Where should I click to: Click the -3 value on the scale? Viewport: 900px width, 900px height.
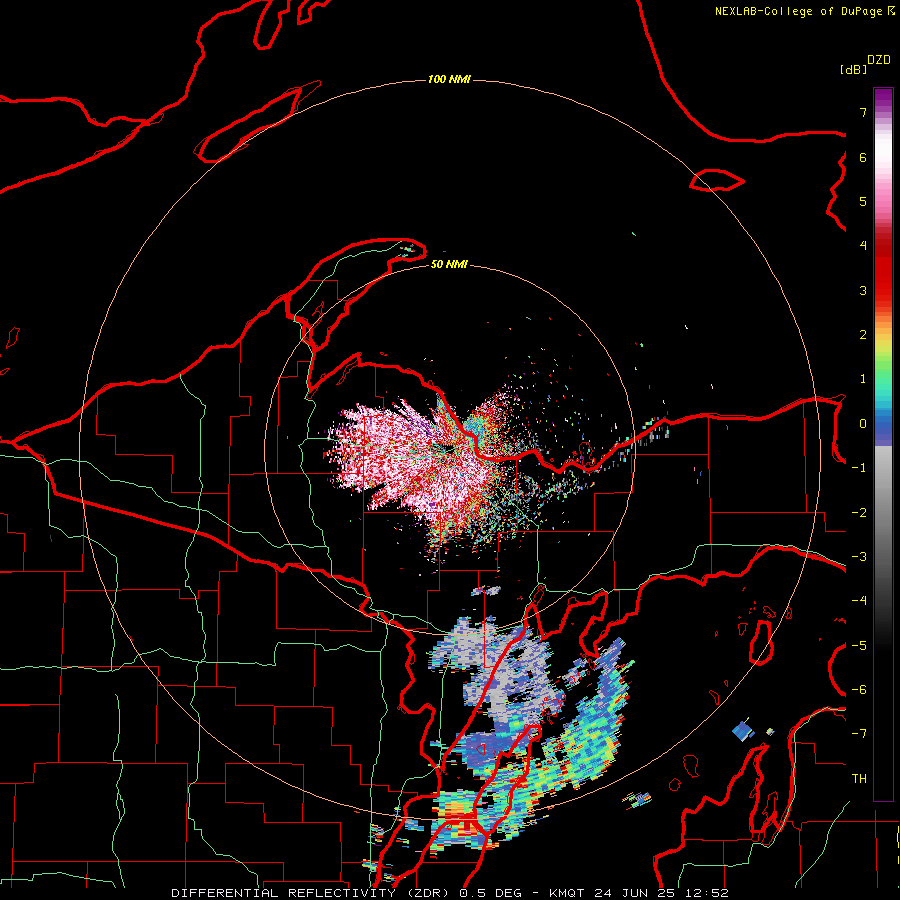[x=859, y=557]
